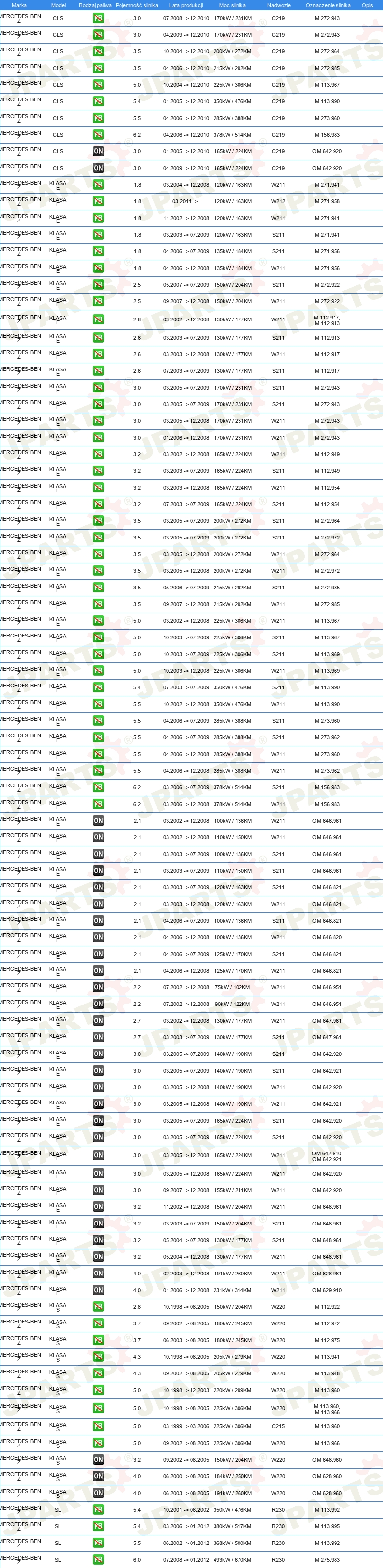Select production years 03.1999 -> 03.2006
Image resolution: width=383 pixels, height=1568 pixels.
(x=186, y=1427)
